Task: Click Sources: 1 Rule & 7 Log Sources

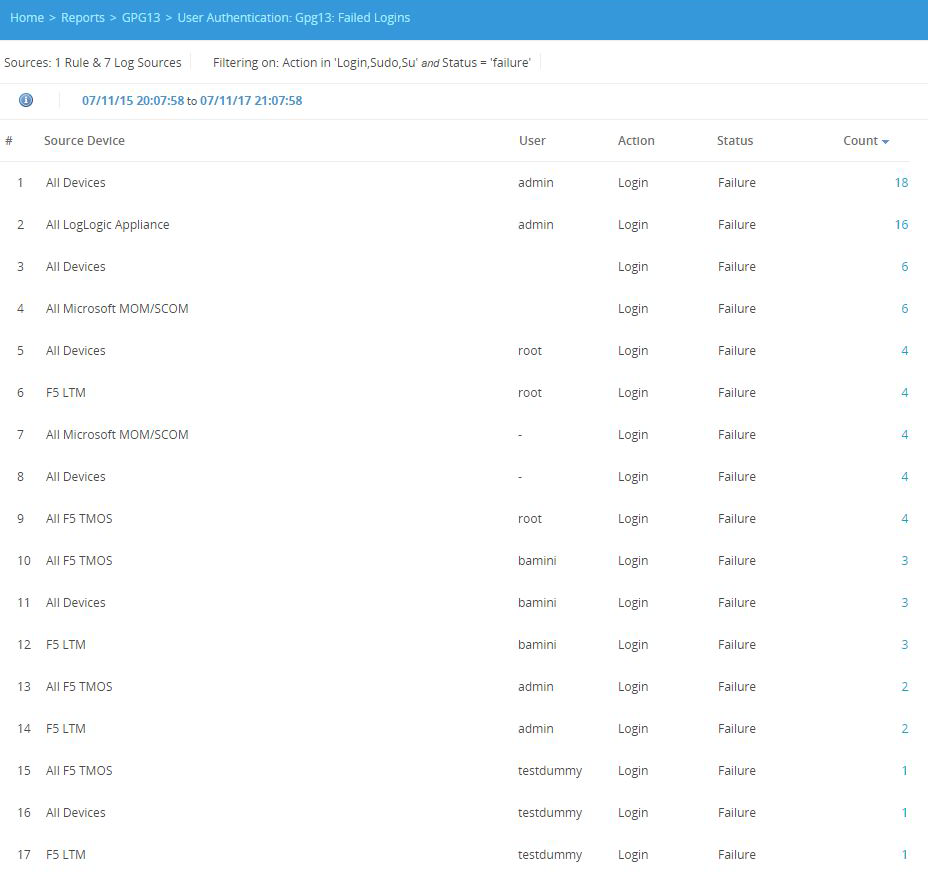Action: click(x=93, y=63)
